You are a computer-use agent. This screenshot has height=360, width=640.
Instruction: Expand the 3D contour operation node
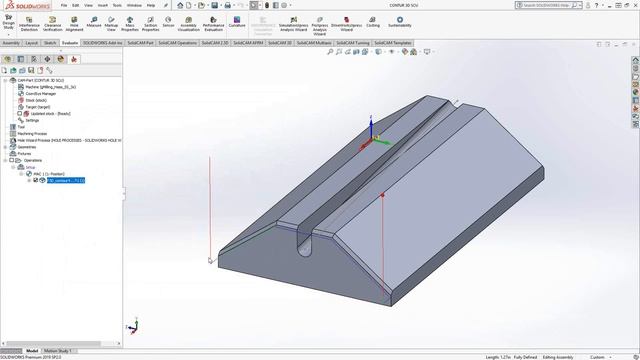[29, 180]
